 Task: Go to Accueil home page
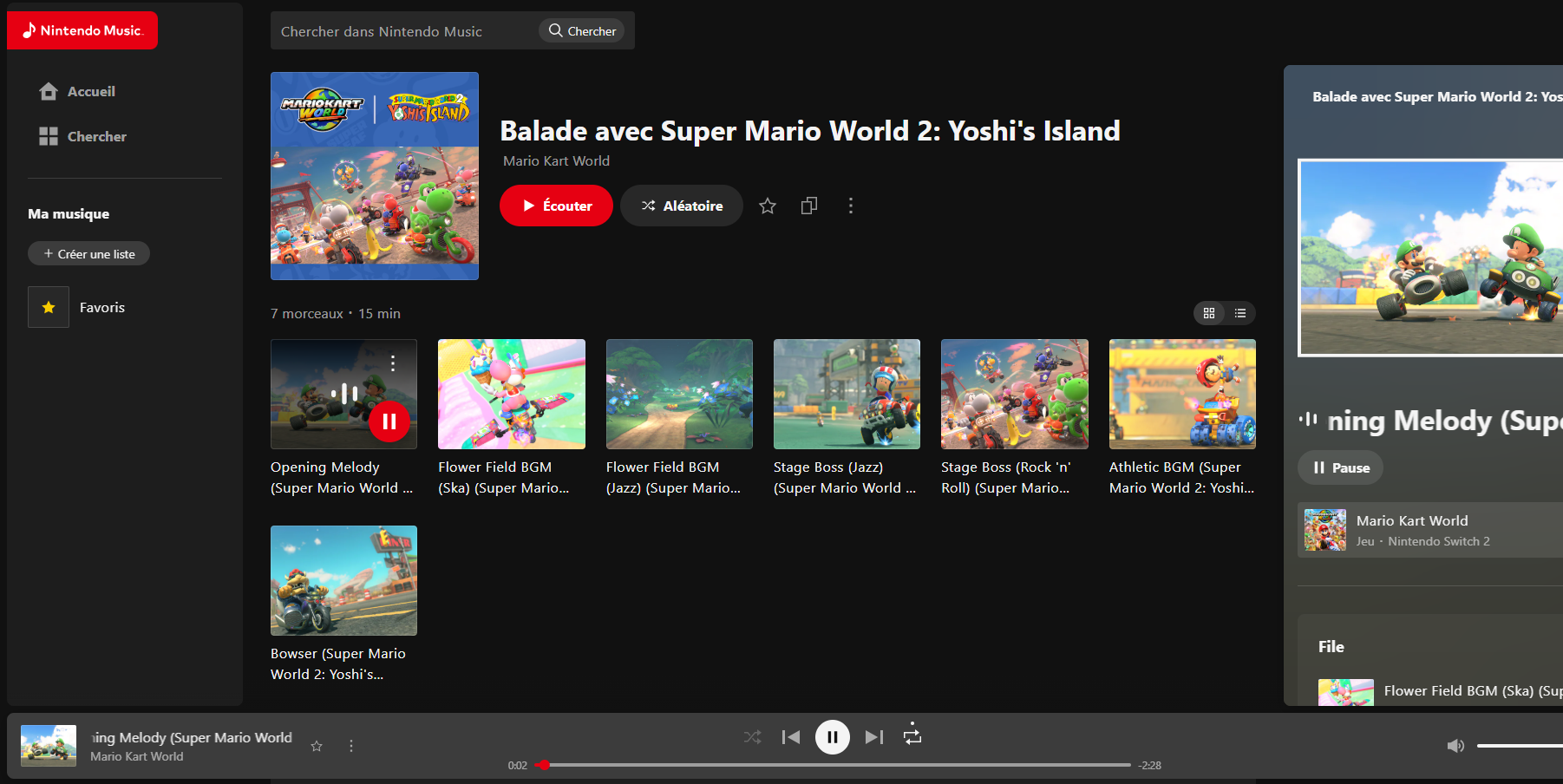77,91
